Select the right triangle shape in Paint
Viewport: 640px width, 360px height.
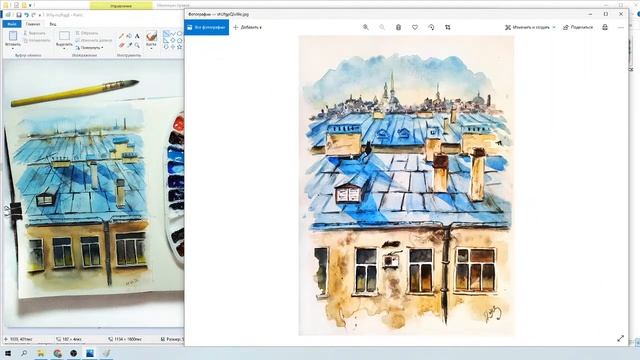coord(166,40)
